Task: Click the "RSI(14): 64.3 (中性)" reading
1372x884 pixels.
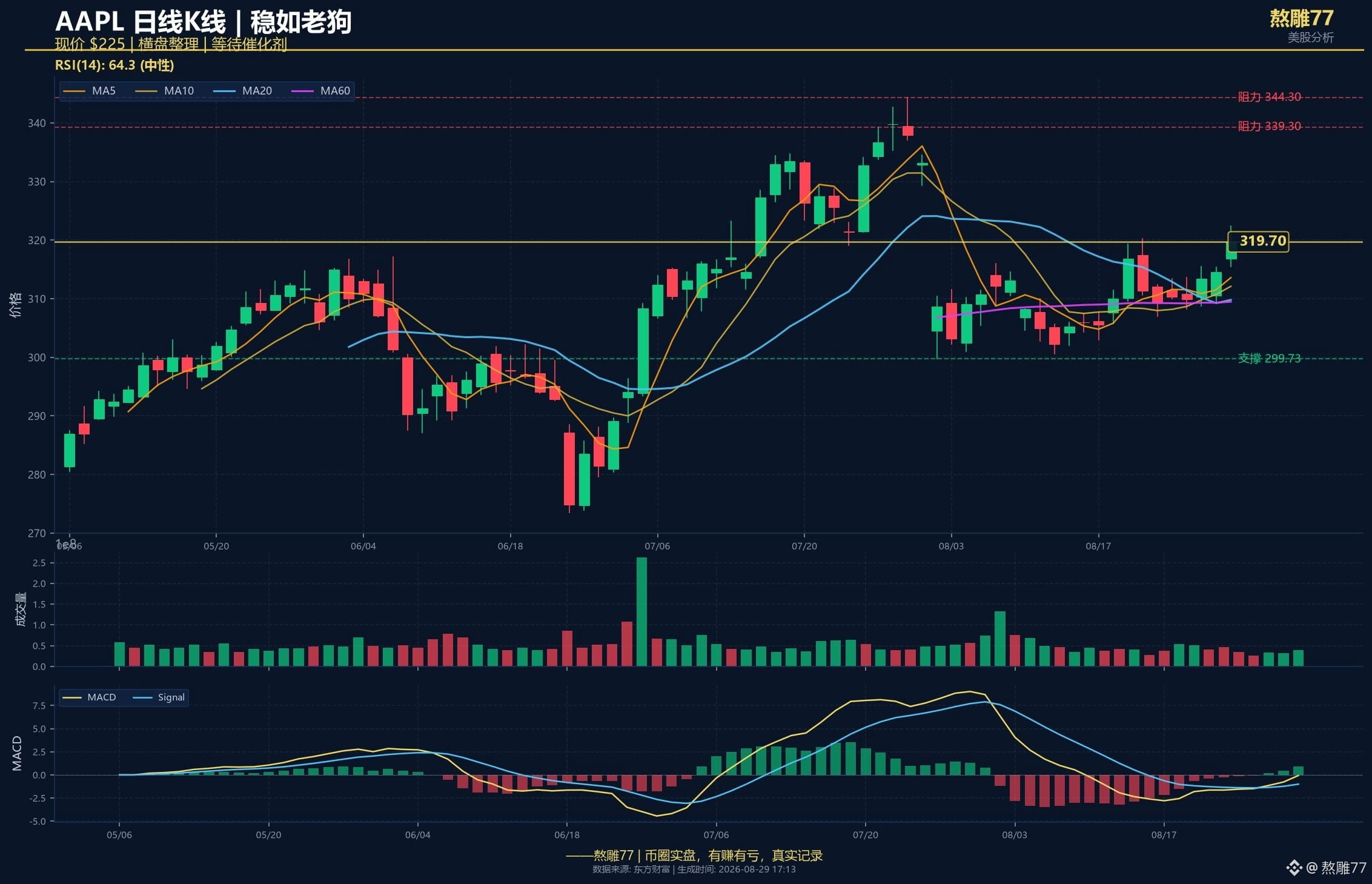Action: (x=114, y=65)
